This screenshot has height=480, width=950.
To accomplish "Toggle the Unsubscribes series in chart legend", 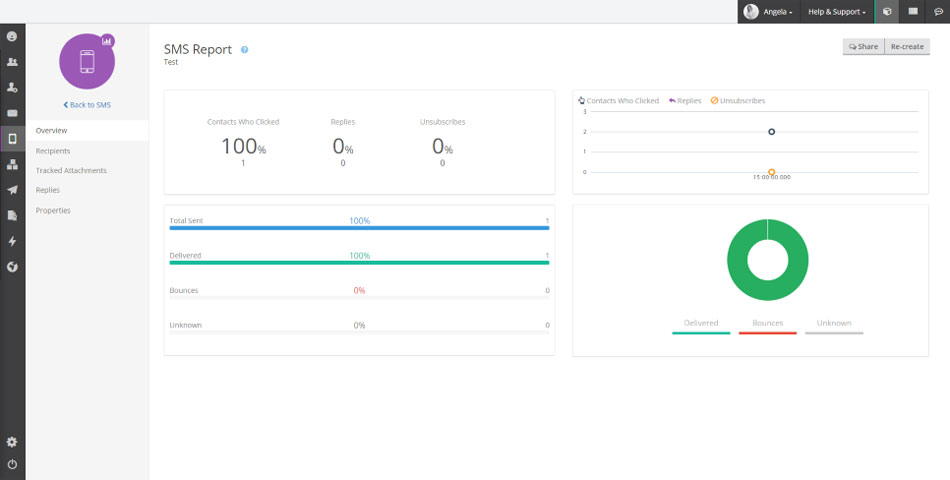I will [x=738, y=101].
